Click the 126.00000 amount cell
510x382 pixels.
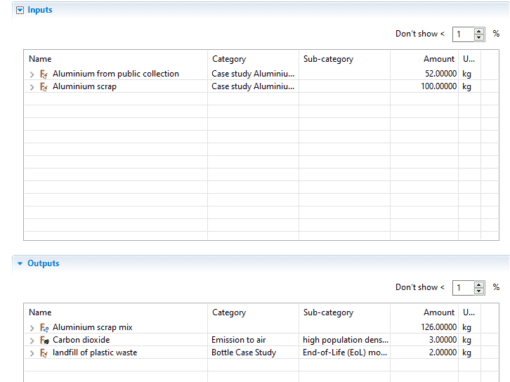point(439,327)
